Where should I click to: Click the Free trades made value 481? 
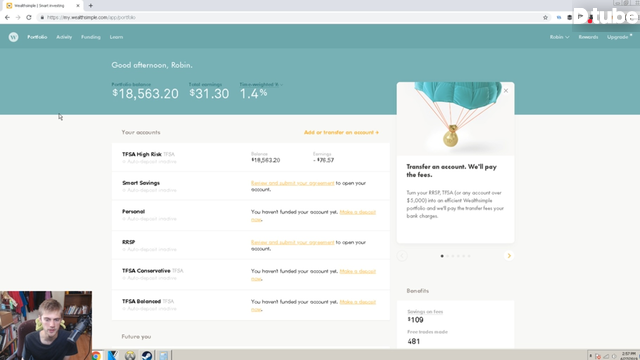pos(413,341)
